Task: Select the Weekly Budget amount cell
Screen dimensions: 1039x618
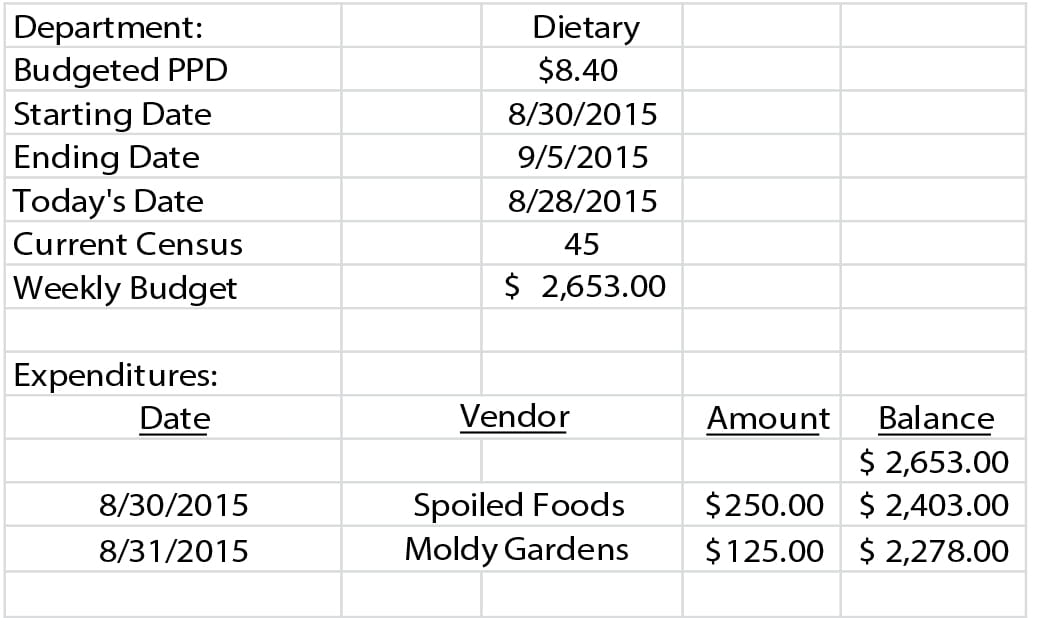Action: (x=585, y=288)
